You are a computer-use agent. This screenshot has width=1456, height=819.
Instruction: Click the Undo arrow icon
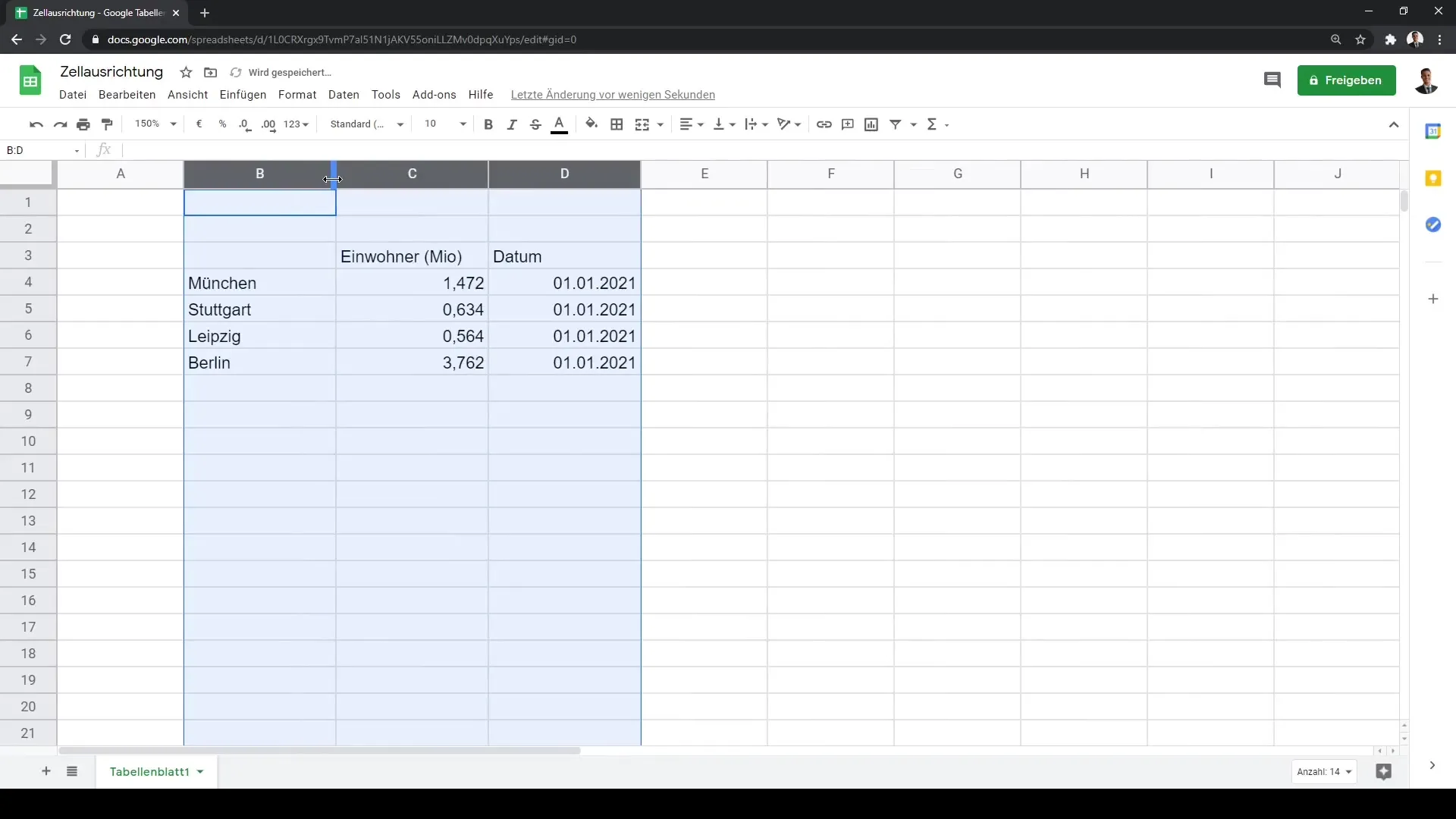click(x=36, y=124)
